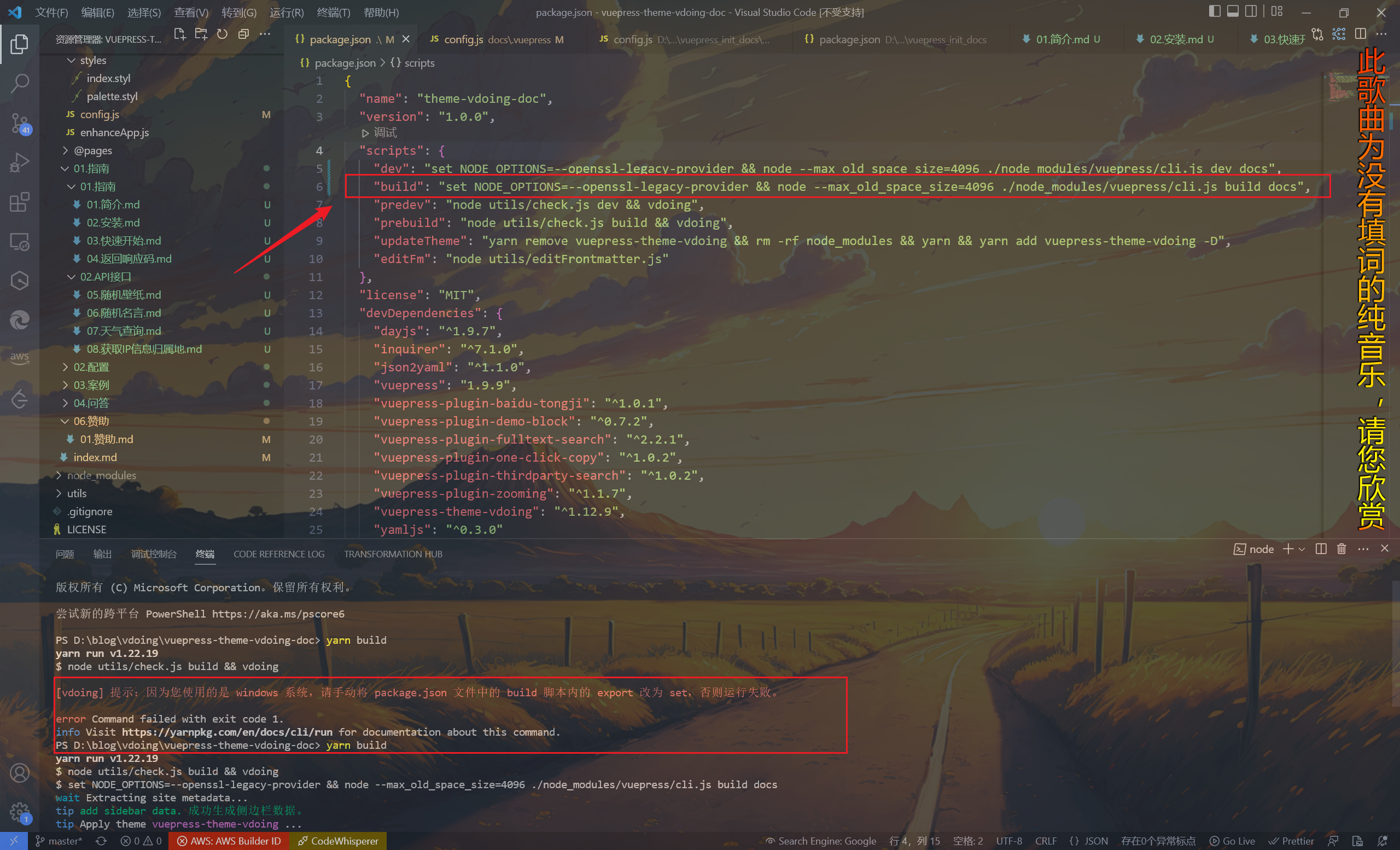Open the Accounts menu in activity bar
Image resolution: width=1400 pixels, height=850 pixels.
click(19, 773)
